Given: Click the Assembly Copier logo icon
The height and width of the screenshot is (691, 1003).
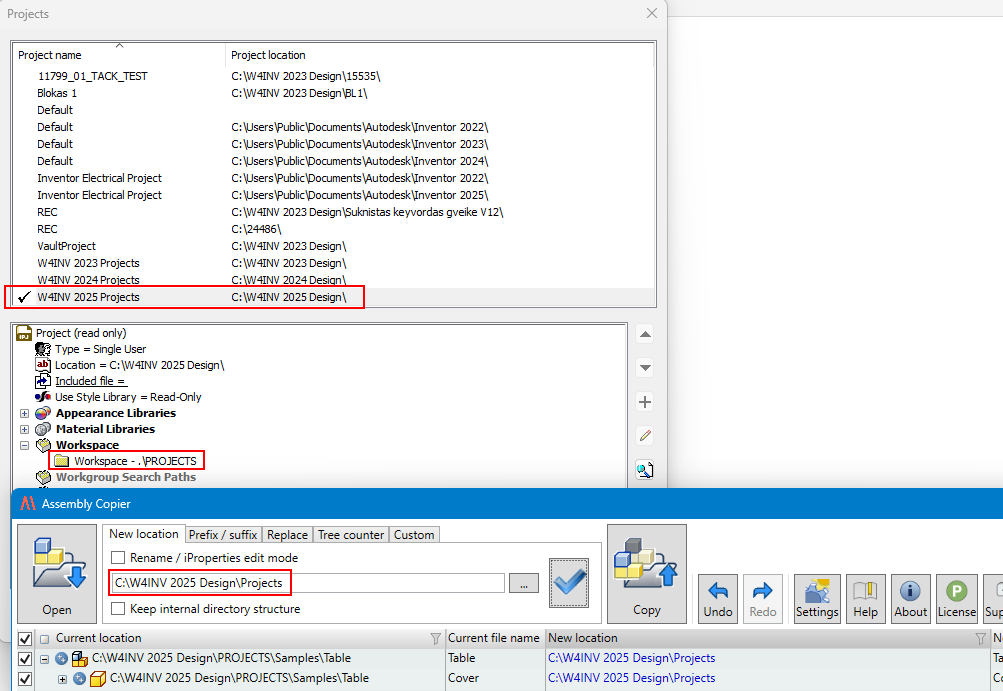Looking at the screenshot, I should (x=28, y=504).
